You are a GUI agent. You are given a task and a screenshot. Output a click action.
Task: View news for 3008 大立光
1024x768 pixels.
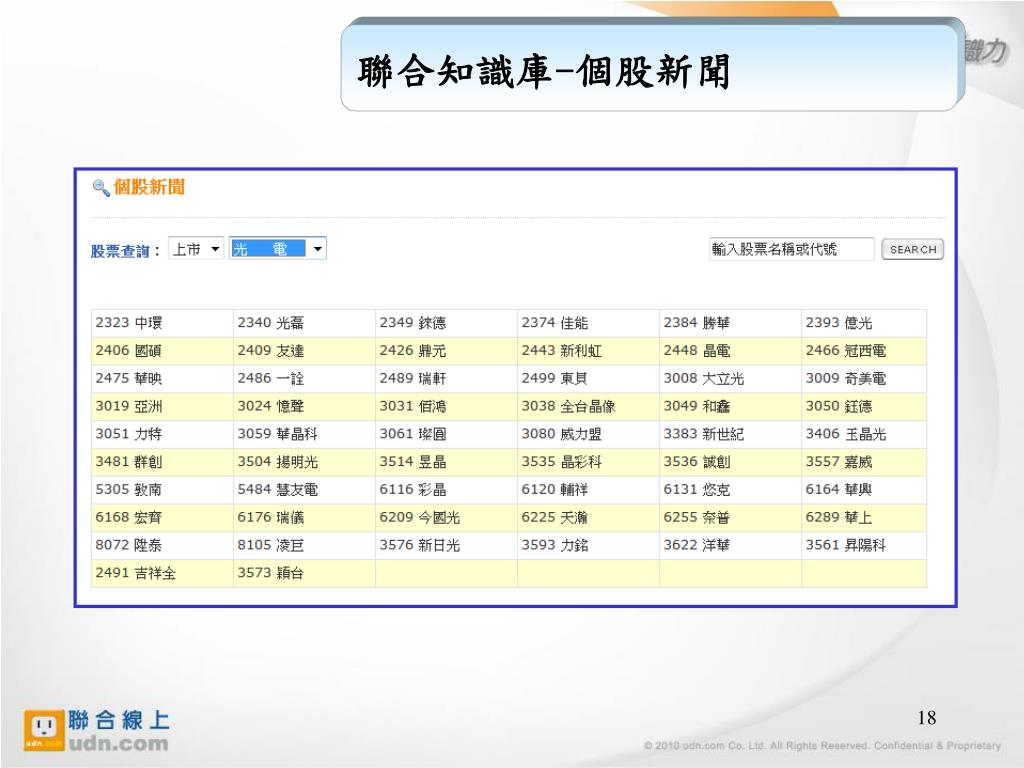point(704,379)
